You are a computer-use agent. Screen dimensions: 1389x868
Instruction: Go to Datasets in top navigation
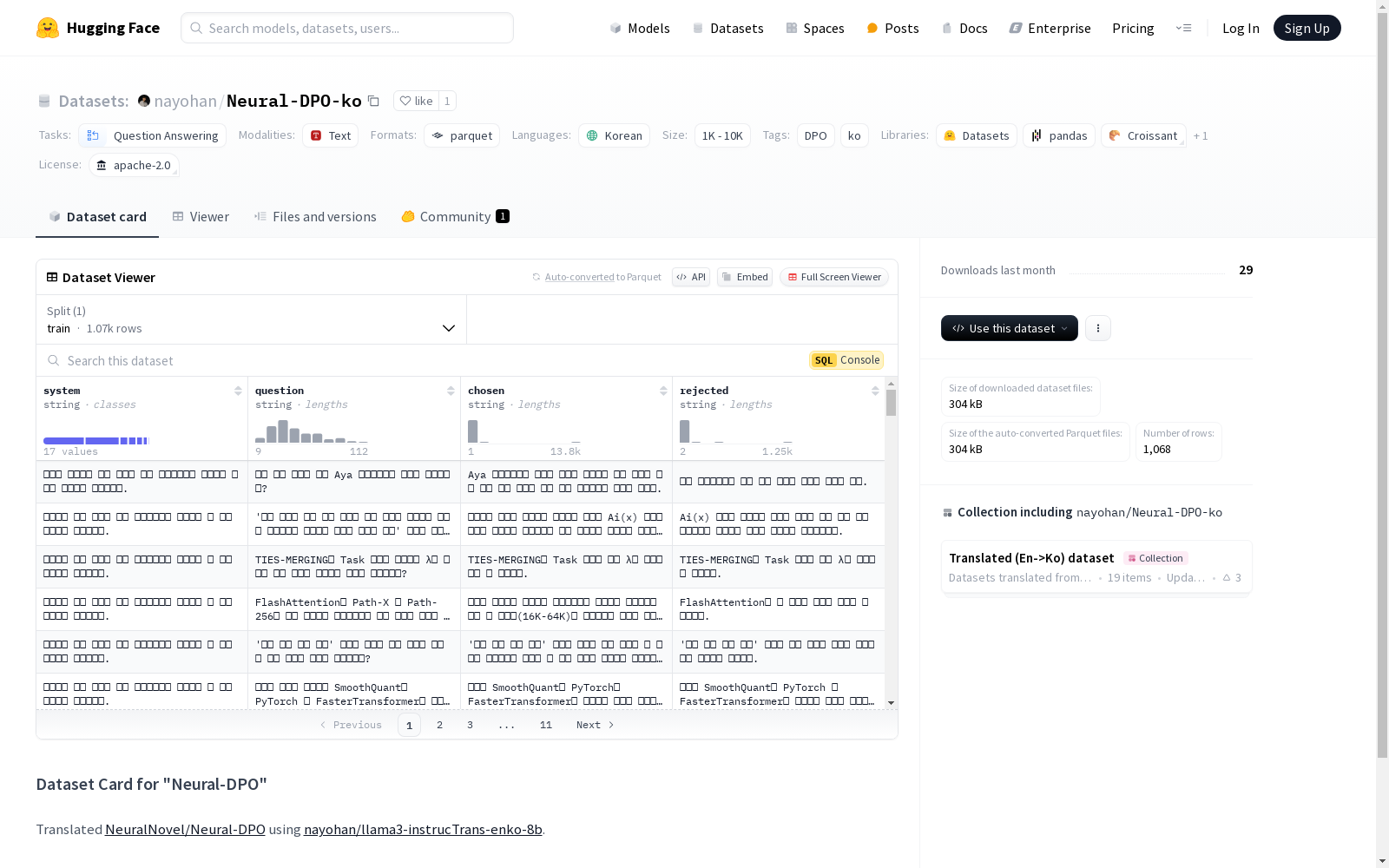pyautogui.click(x=727, y=28)
